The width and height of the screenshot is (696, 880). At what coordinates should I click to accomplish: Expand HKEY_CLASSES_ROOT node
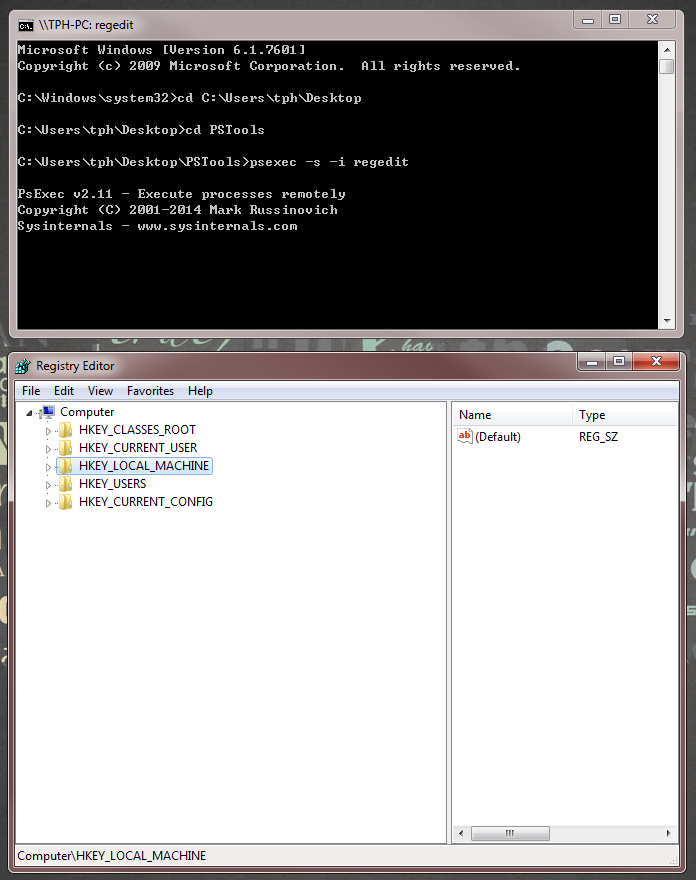tap(48, 432)
